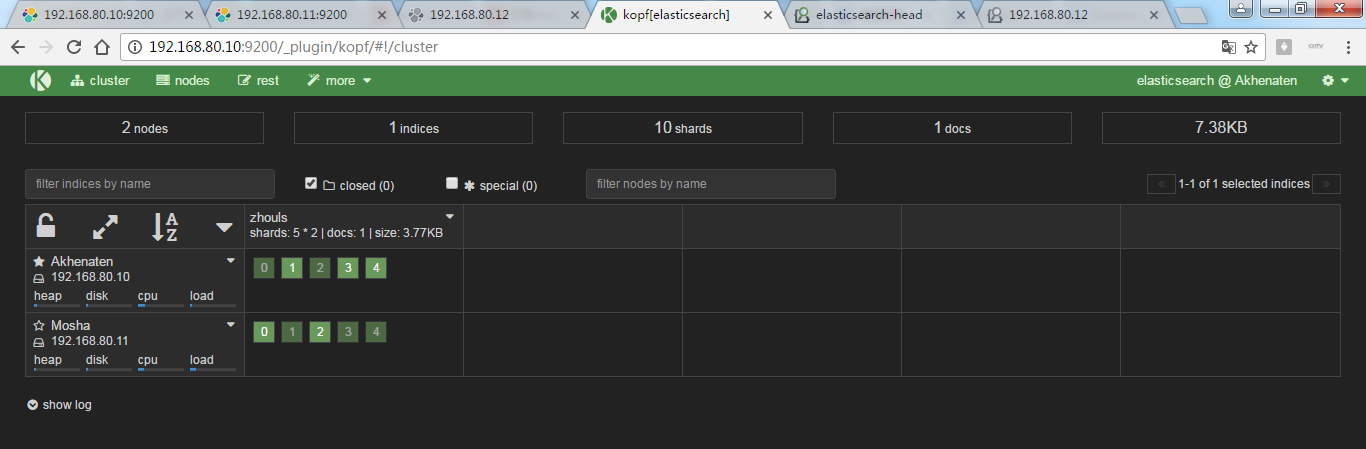Screen dimensions: 1366x449
Task: Click shard 3 on the Akhenaten node
Action: pyautogui.click(x=348, y=268)
